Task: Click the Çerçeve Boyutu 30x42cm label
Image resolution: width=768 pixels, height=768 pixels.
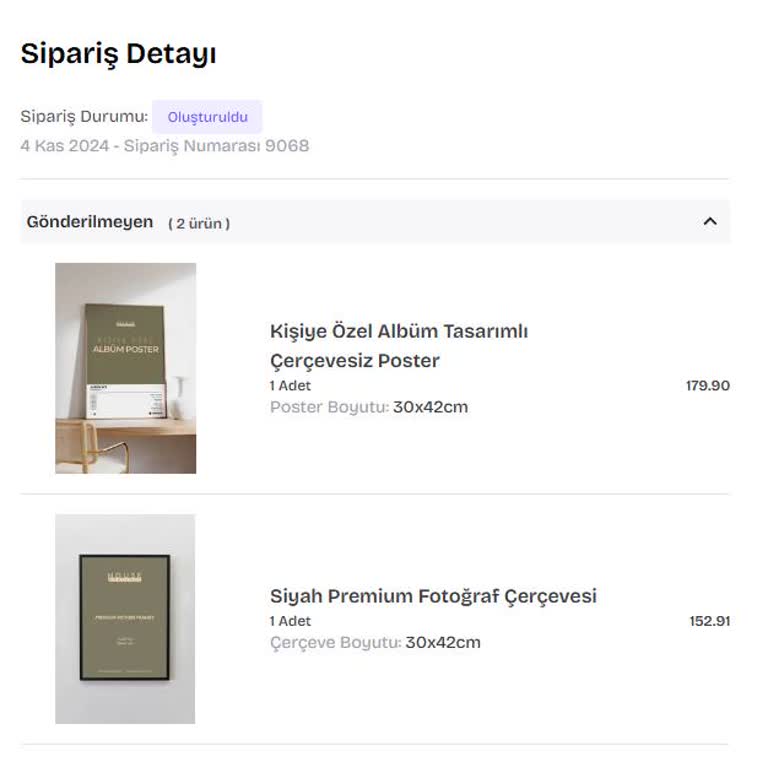Action: coord(375,642)
